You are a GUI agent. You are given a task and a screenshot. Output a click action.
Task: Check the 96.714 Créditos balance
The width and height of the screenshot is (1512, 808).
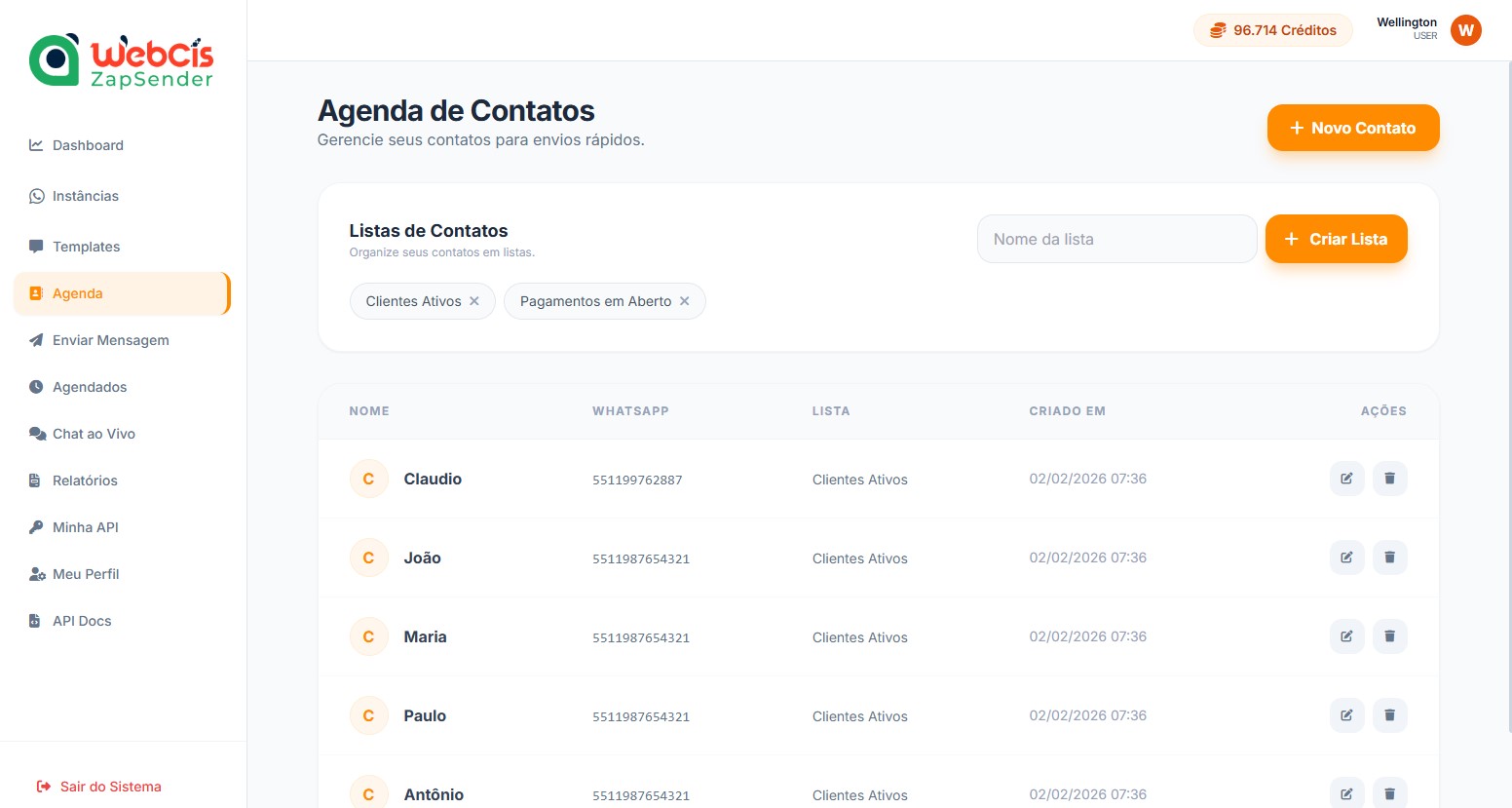(x=1272, y=30)
